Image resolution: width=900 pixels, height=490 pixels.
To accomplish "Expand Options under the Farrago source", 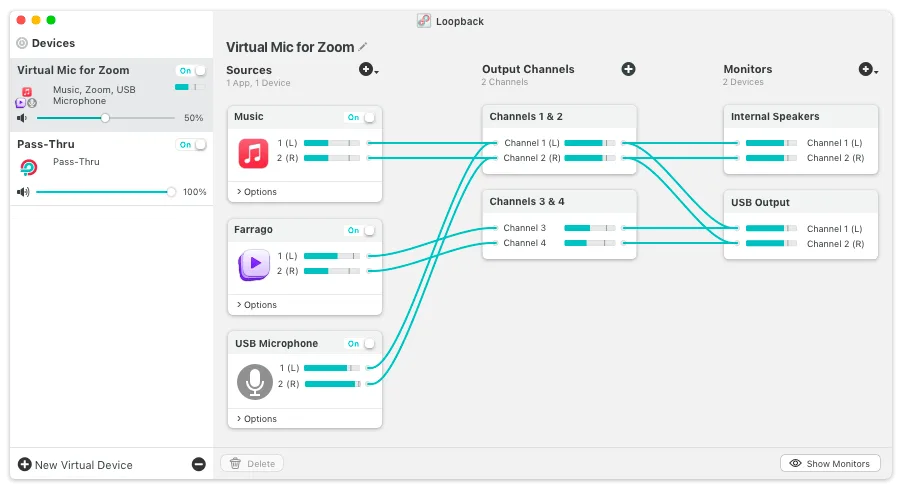I will click(257, 305).
